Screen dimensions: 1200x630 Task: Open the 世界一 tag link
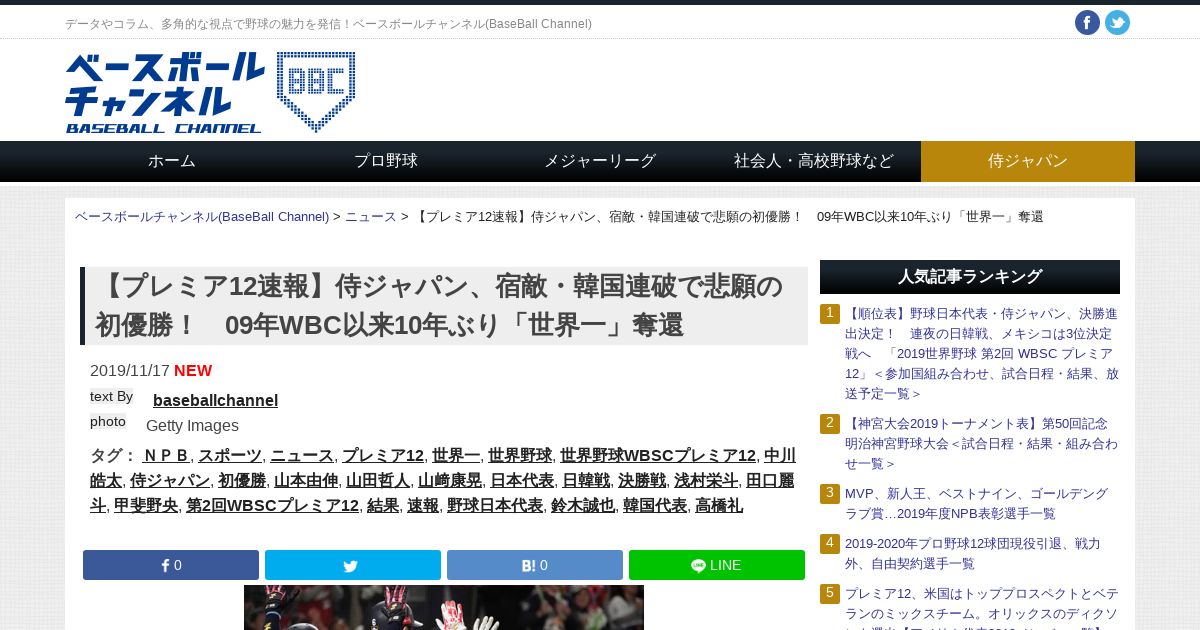point(456,455)
